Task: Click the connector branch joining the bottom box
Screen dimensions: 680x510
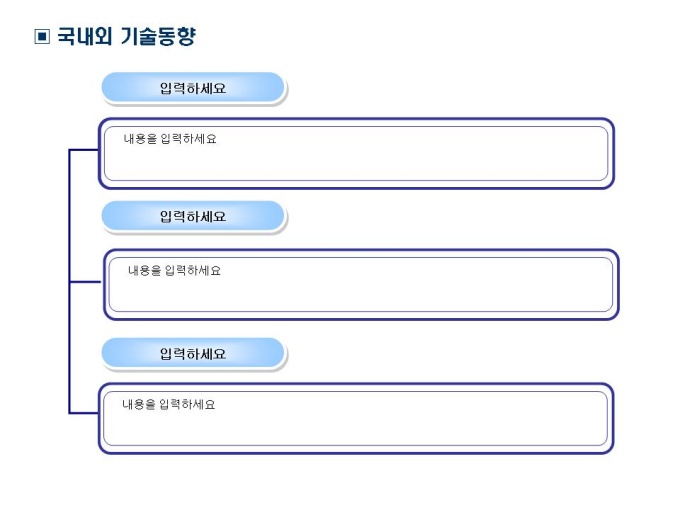Action: coord(84,412)
